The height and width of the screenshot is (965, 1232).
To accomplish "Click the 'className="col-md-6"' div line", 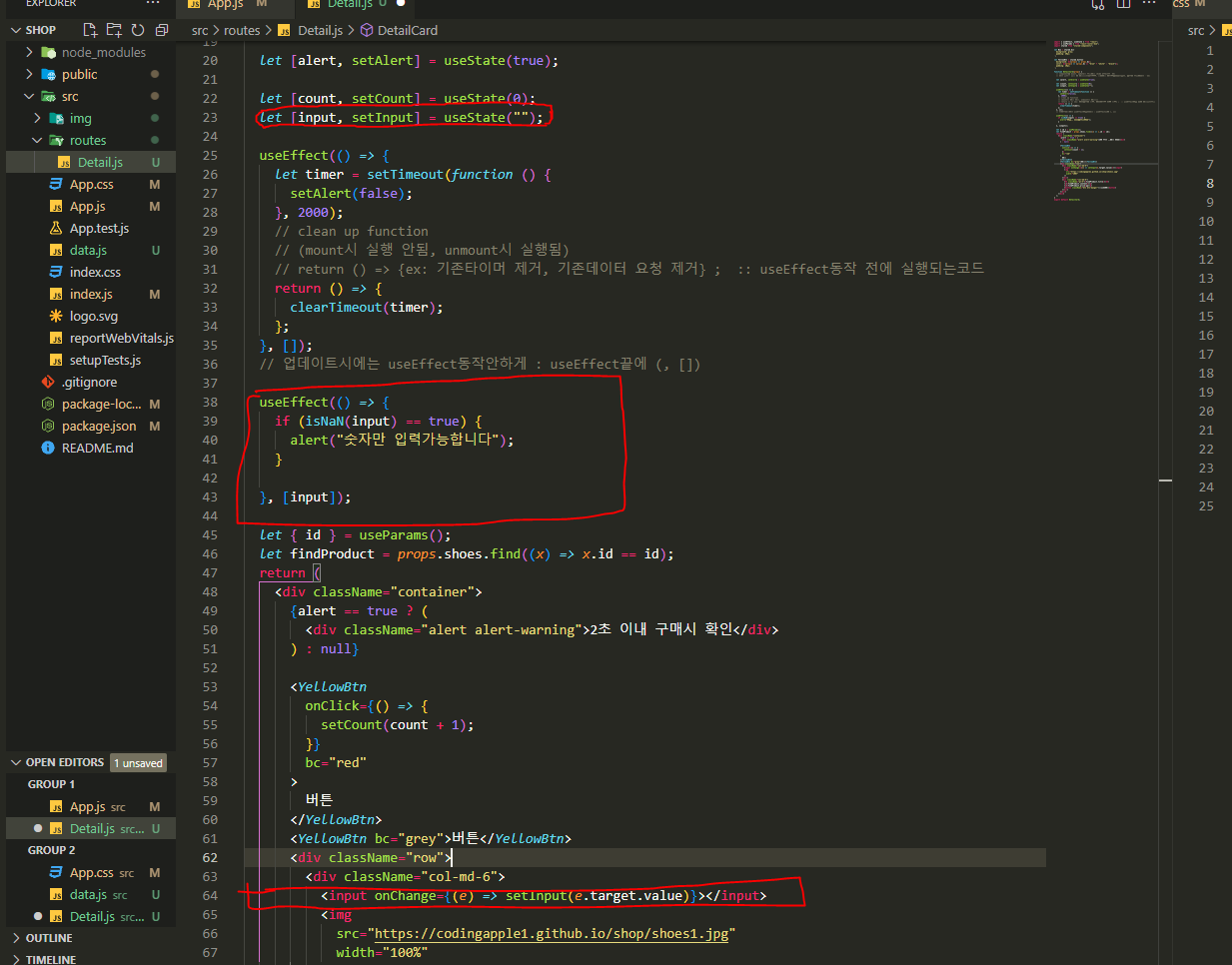I will pyautogui.click(x=405, y=876).
